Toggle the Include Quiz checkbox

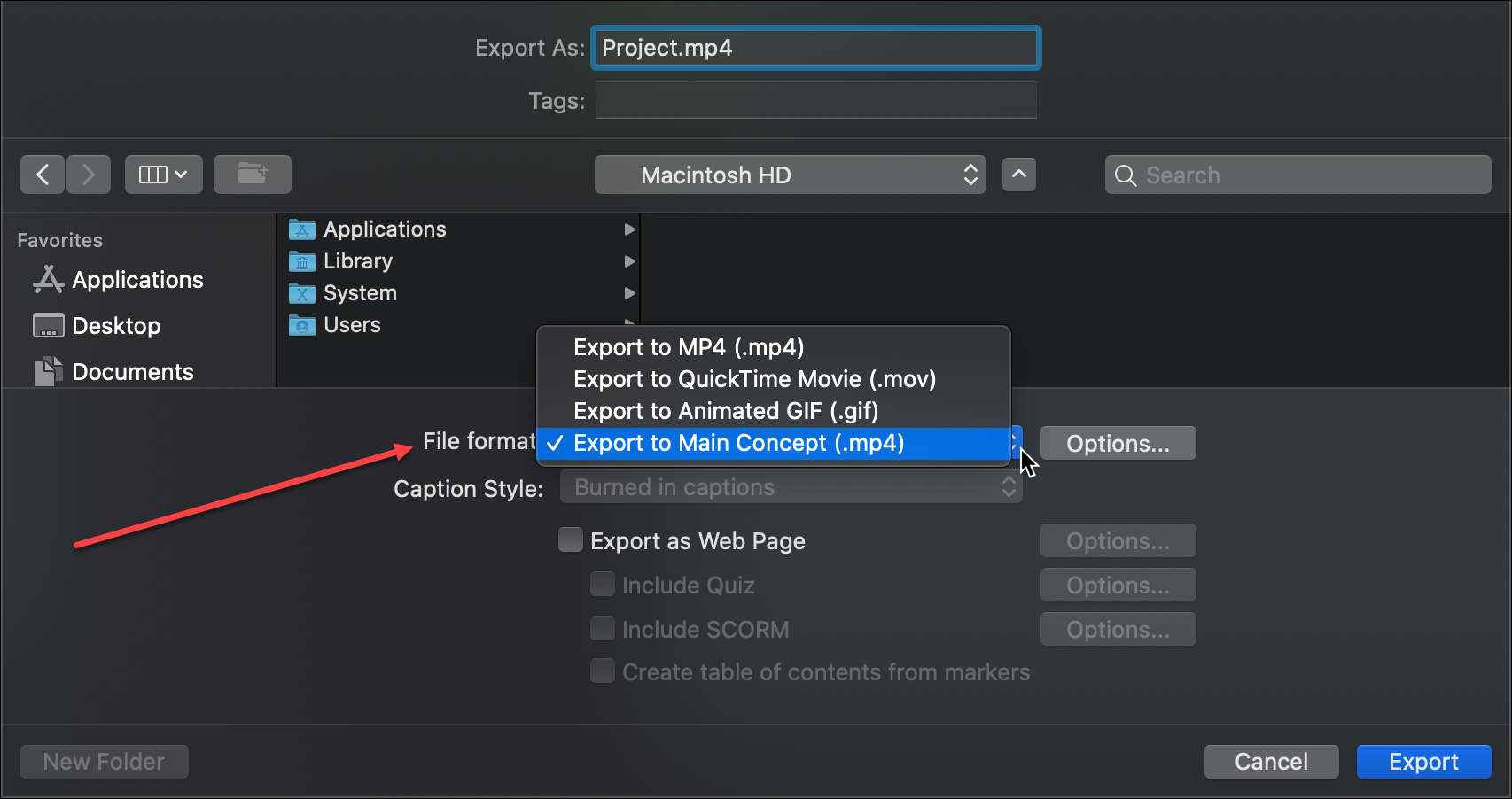603,585
